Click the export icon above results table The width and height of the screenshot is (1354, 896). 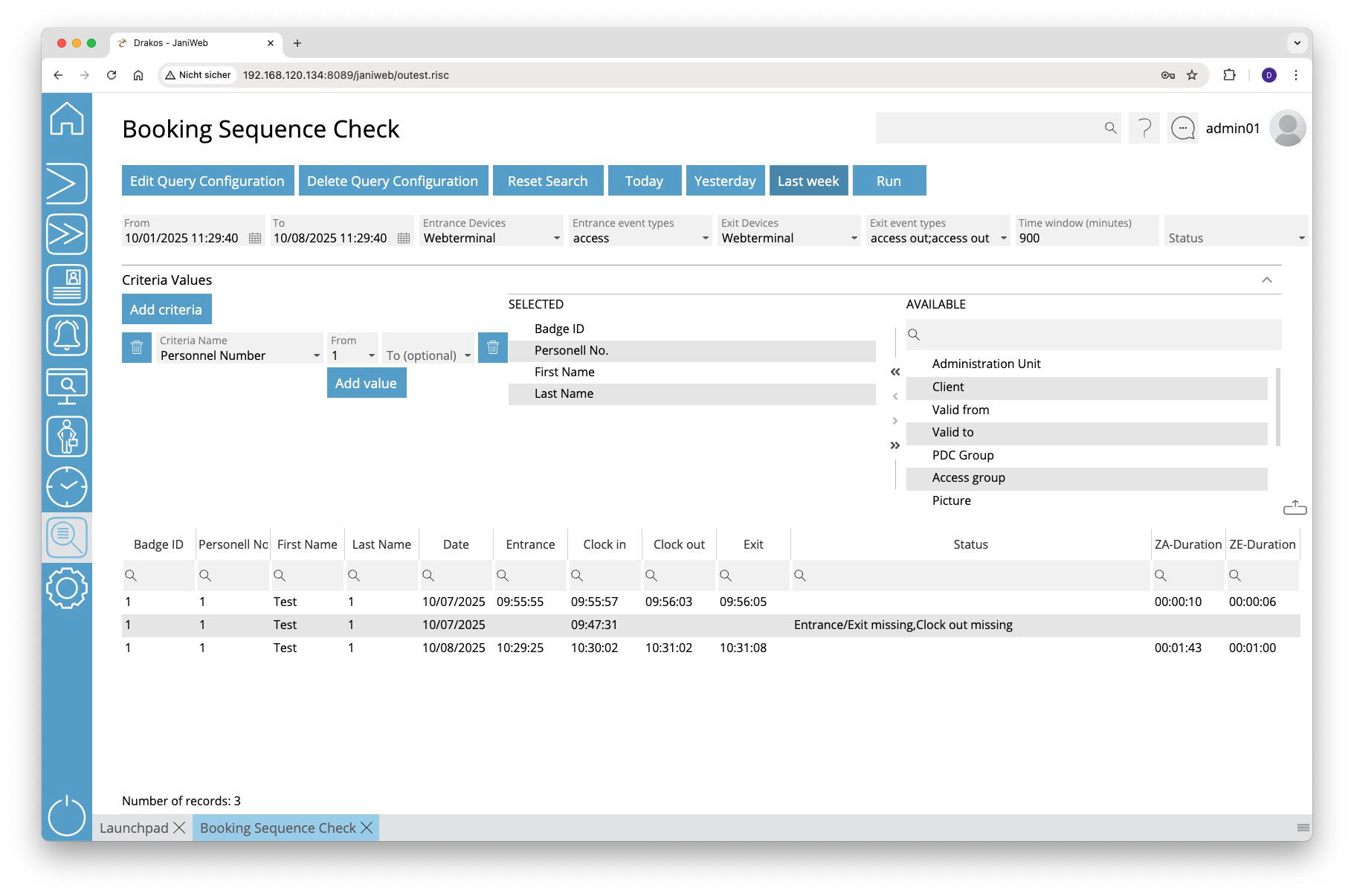coord(1295,508)
